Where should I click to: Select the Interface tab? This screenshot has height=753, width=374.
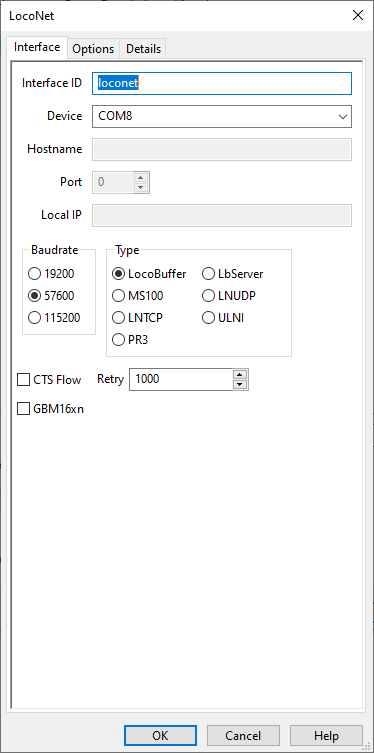pyautogui.click(x=37, y=48)
